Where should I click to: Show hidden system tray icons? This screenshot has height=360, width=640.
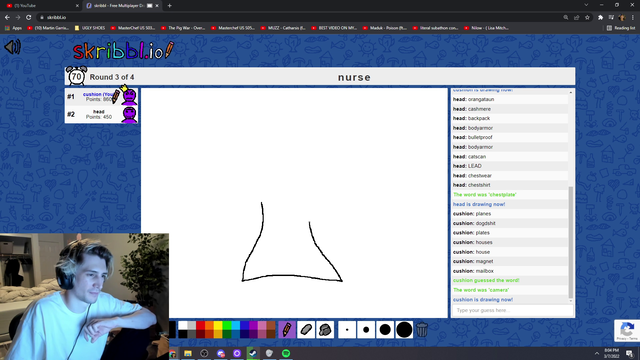pyautogui.click(x=597, y=353)
